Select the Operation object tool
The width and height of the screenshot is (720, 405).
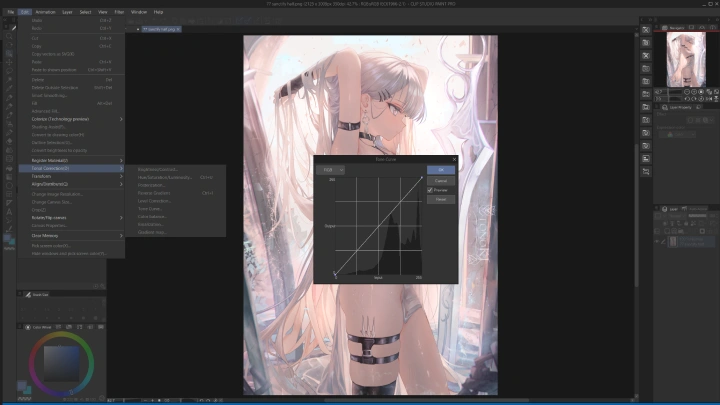[x=9, y=54]
